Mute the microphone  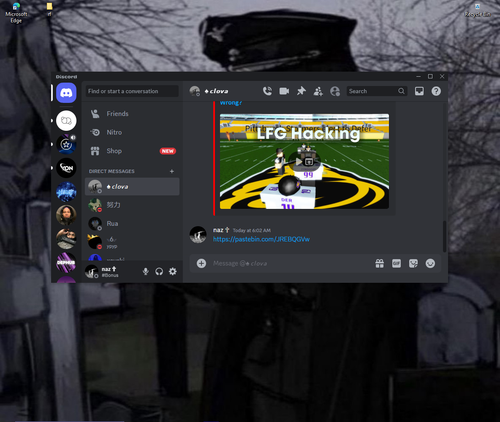[x=146, y=271]
